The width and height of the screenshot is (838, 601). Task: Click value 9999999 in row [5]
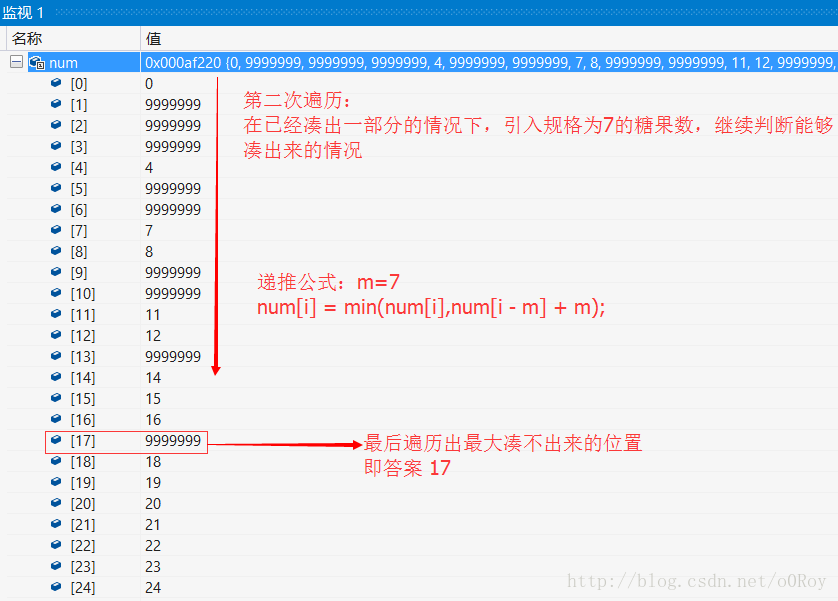point(173,189)
